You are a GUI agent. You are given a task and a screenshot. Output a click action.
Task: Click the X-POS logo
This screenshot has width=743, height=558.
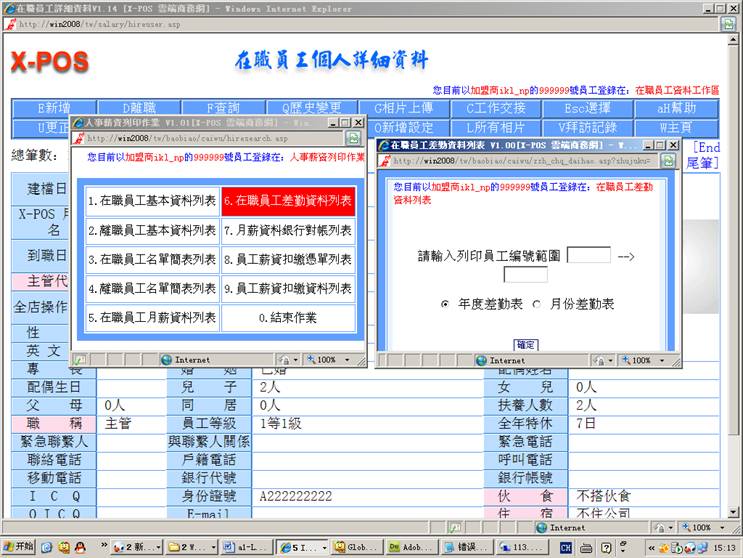[50, 61]
